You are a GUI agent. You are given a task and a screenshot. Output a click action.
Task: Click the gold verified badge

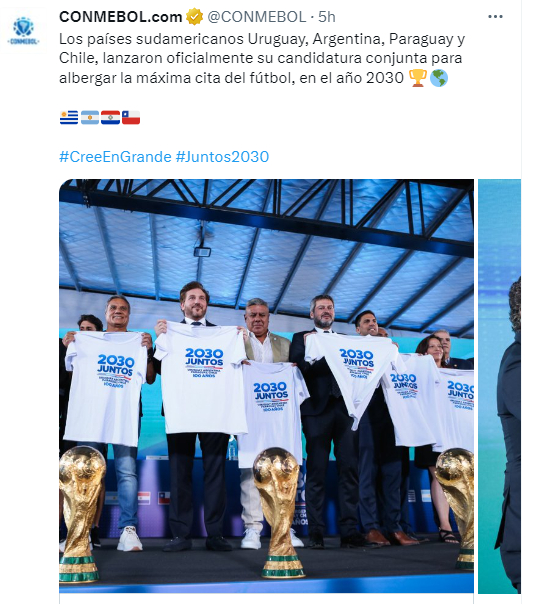pyautogui.click(x=194, y=17)
